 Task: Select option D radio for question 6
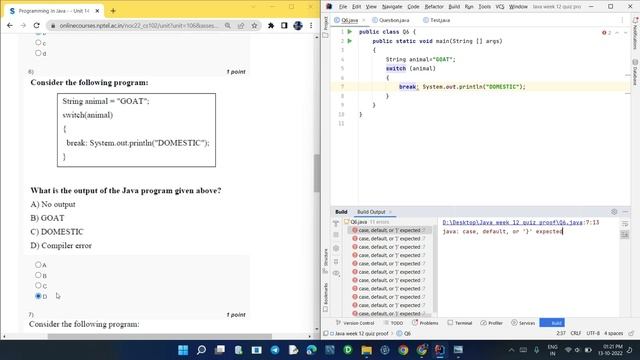38,296
